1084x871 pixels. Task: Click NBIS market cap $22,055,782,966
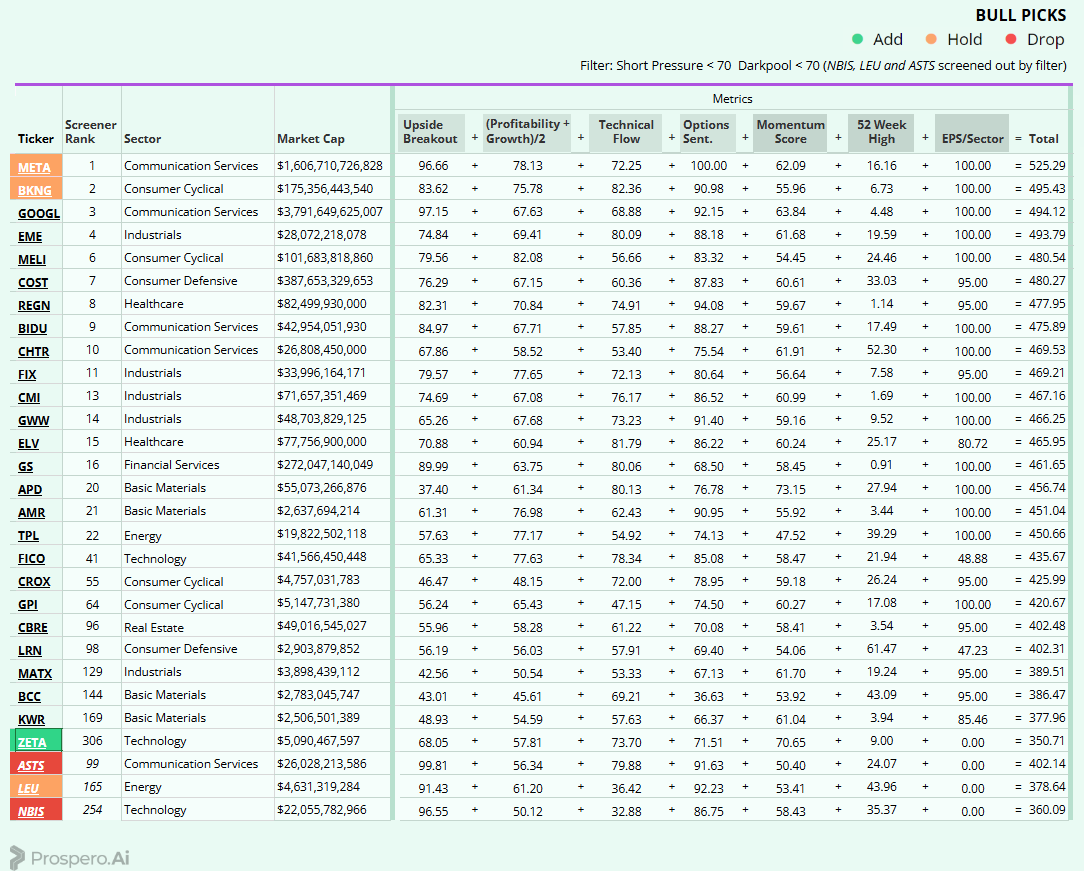click(321, 809)
